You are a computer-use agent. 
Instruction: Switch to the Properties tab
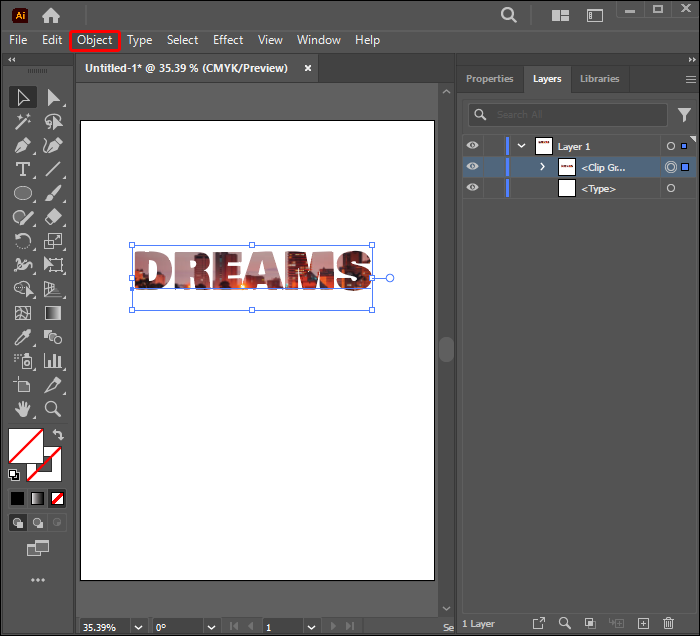tap(489, 79)
